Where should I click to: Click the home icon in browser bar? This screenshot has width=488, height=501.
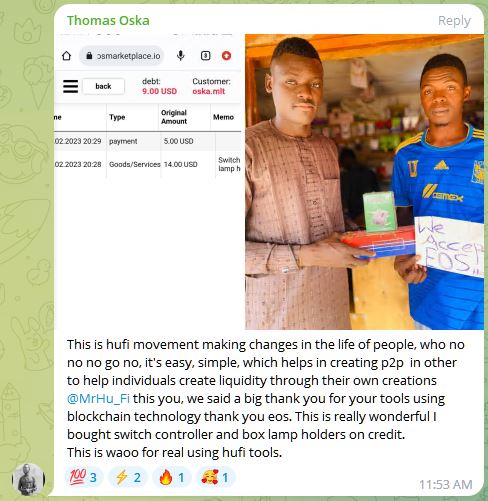point(66,56)
